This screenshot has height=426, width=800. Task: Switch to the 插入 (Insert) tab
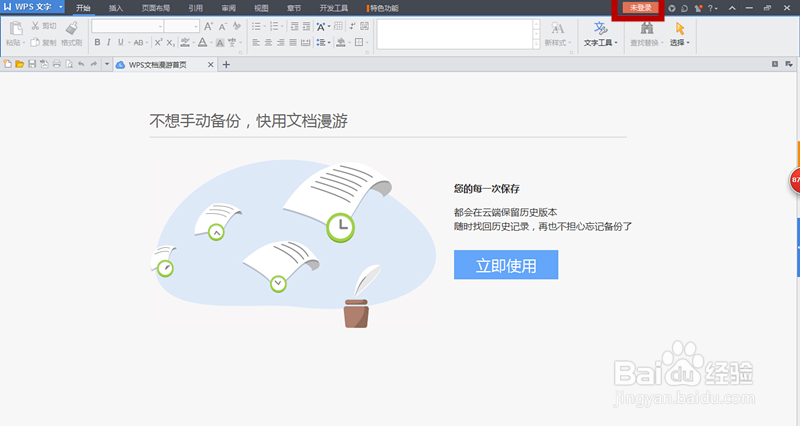click(116, 8)
